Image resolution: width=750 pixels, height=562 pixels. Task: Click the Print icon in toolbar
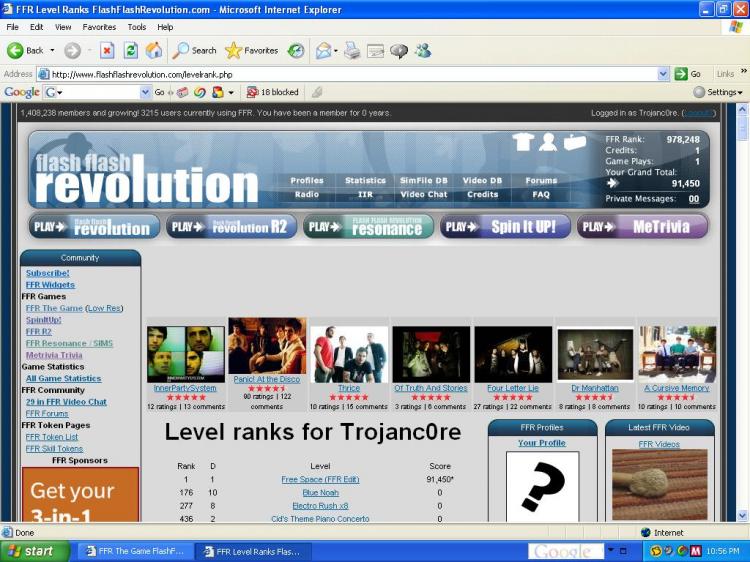[352, 50]
